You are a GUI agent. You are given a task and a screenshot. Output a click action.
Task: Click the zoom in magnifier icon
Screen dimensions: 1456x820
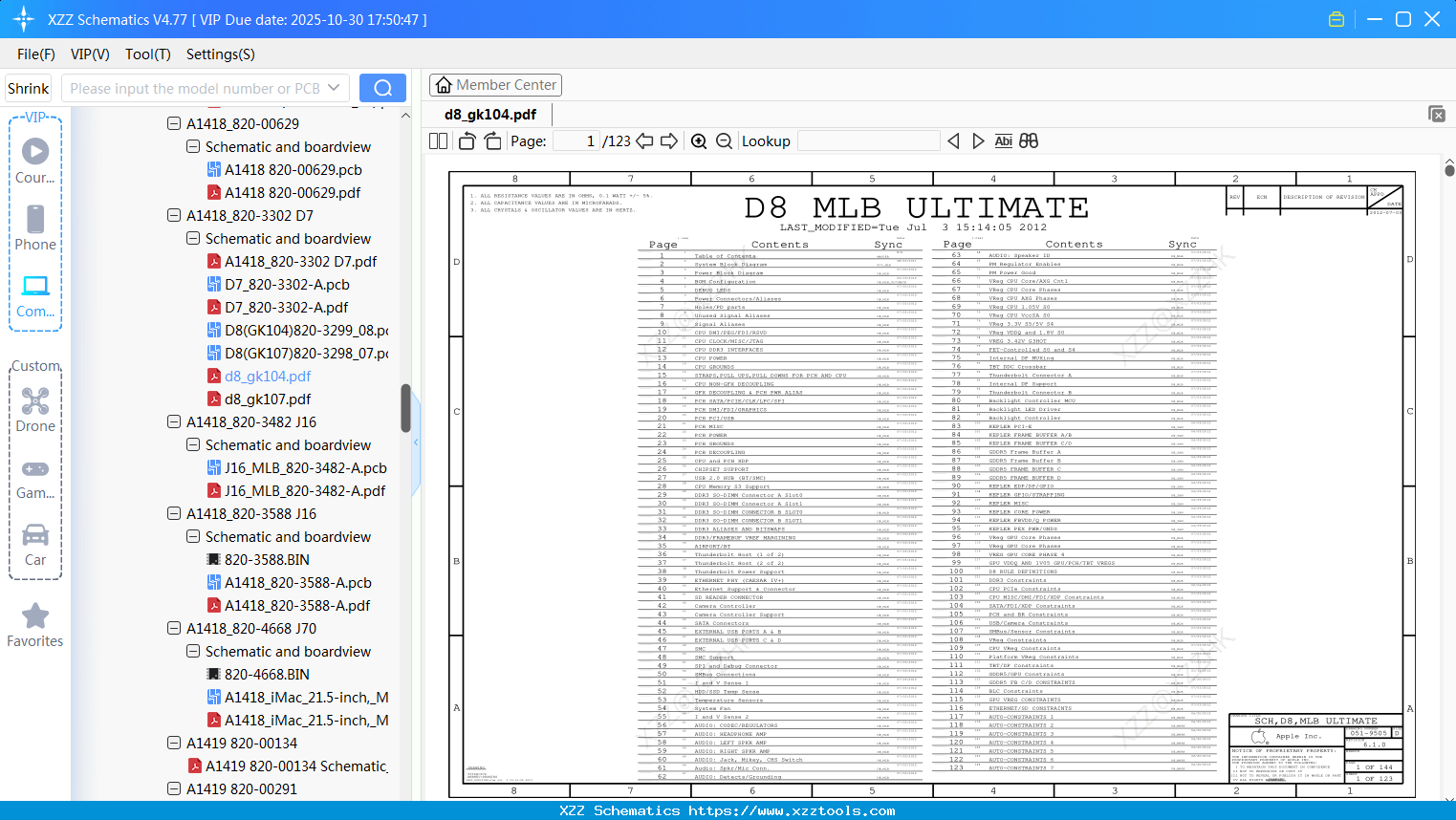click(699, 141)
